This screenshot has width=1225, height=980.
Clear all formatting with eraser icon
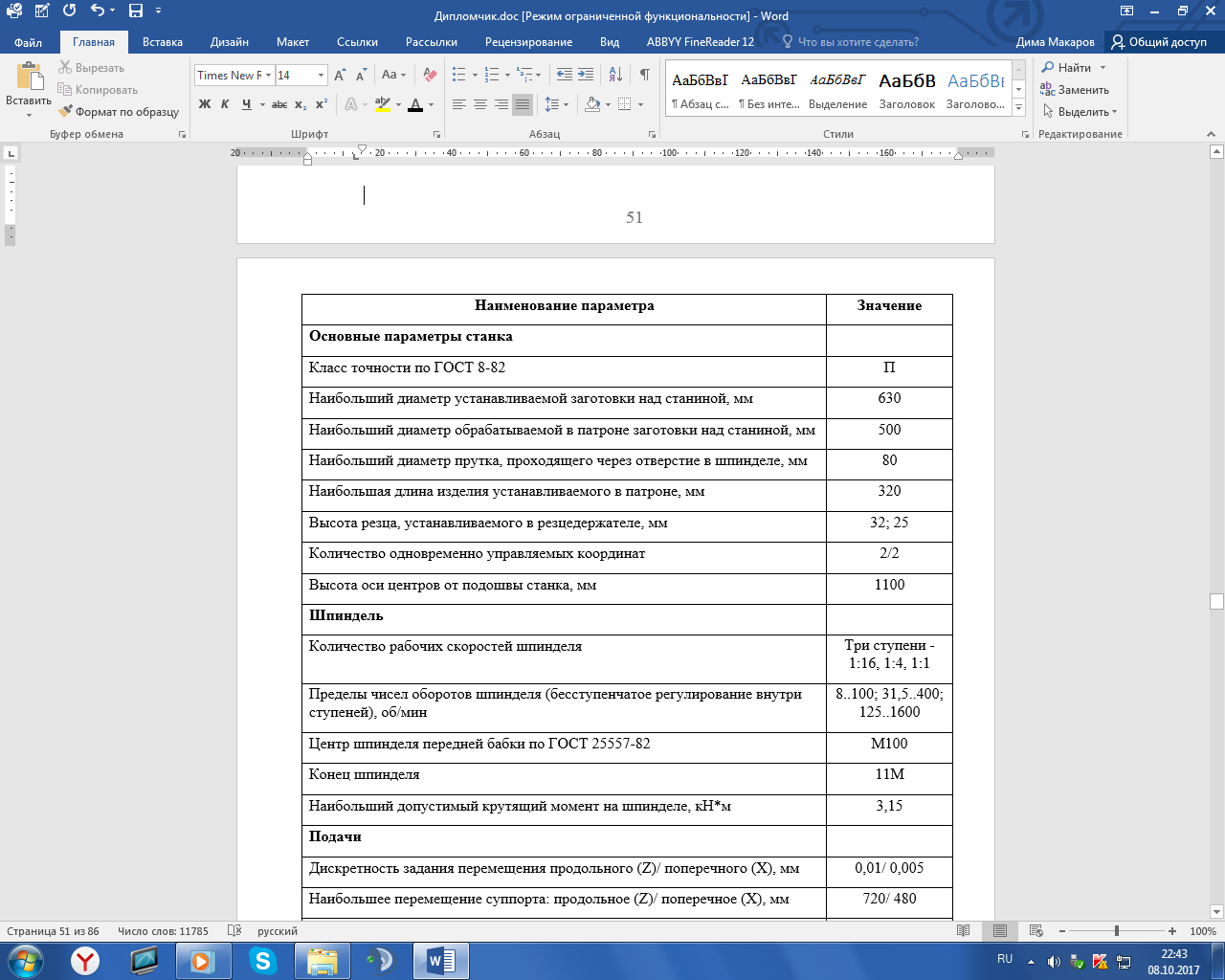tap(430, 75)
